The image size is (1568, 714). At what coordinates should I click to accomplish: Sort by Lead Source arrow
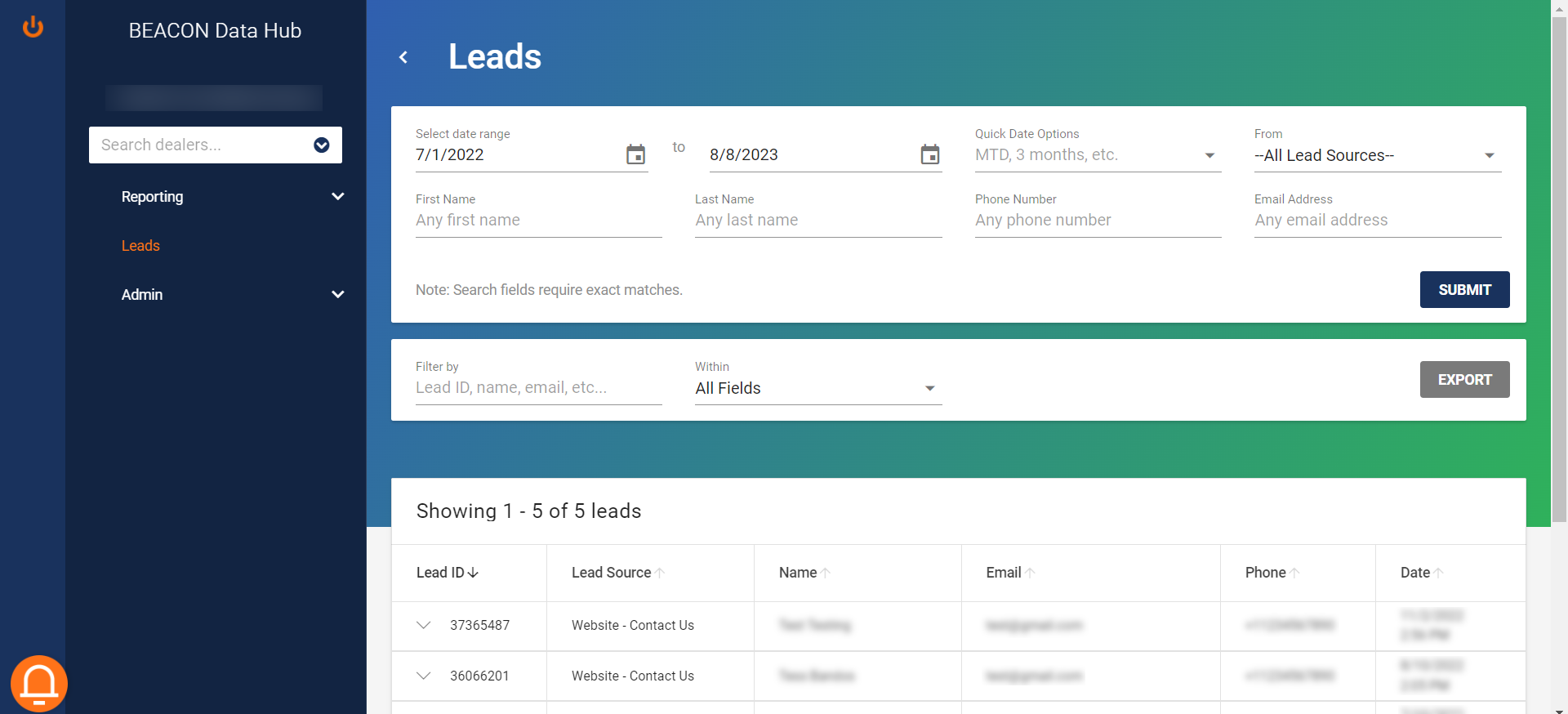pos(660,573)
